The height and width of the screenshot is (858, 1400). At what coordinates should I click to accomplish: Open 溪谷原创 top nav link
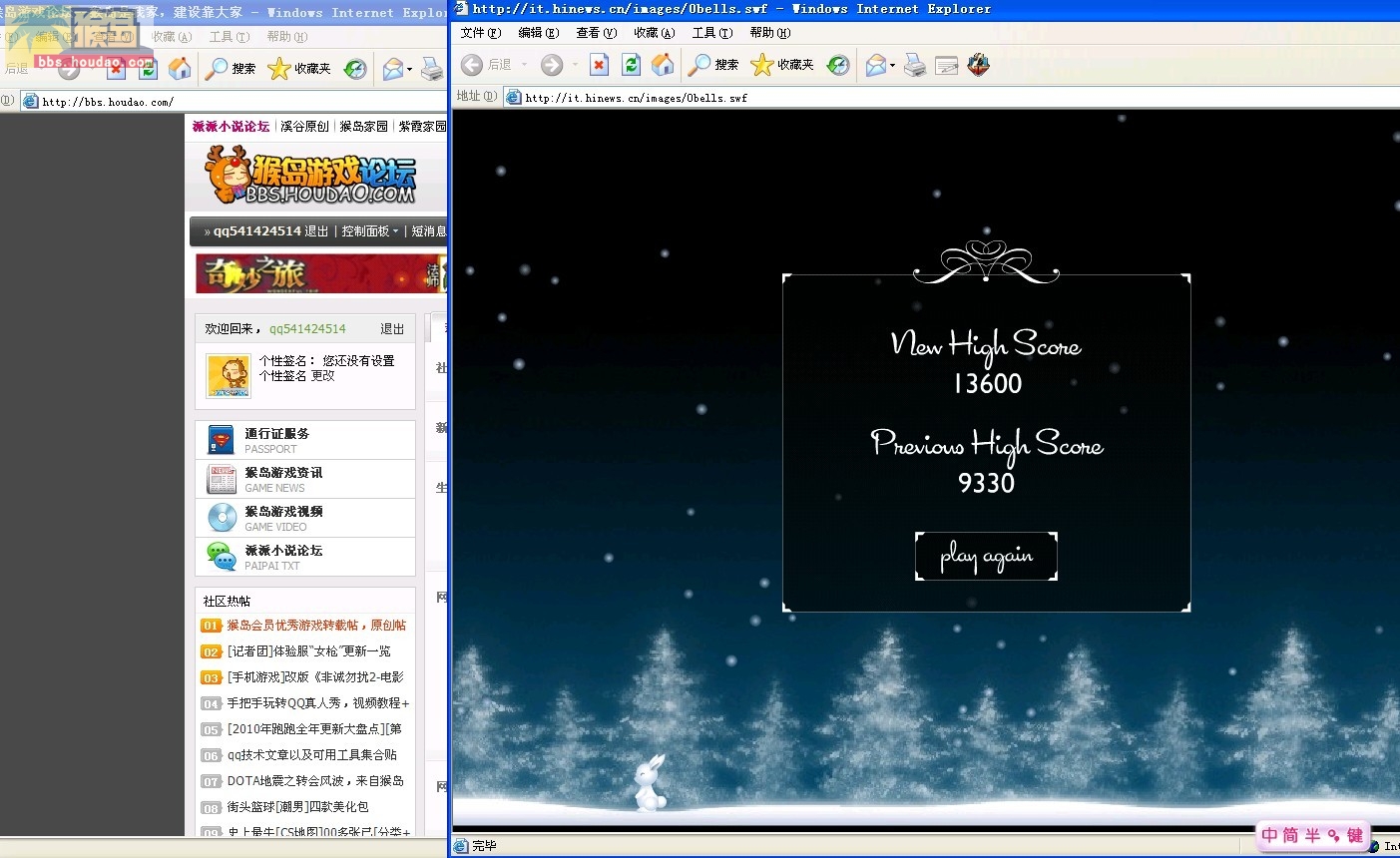tap(304, 127)
